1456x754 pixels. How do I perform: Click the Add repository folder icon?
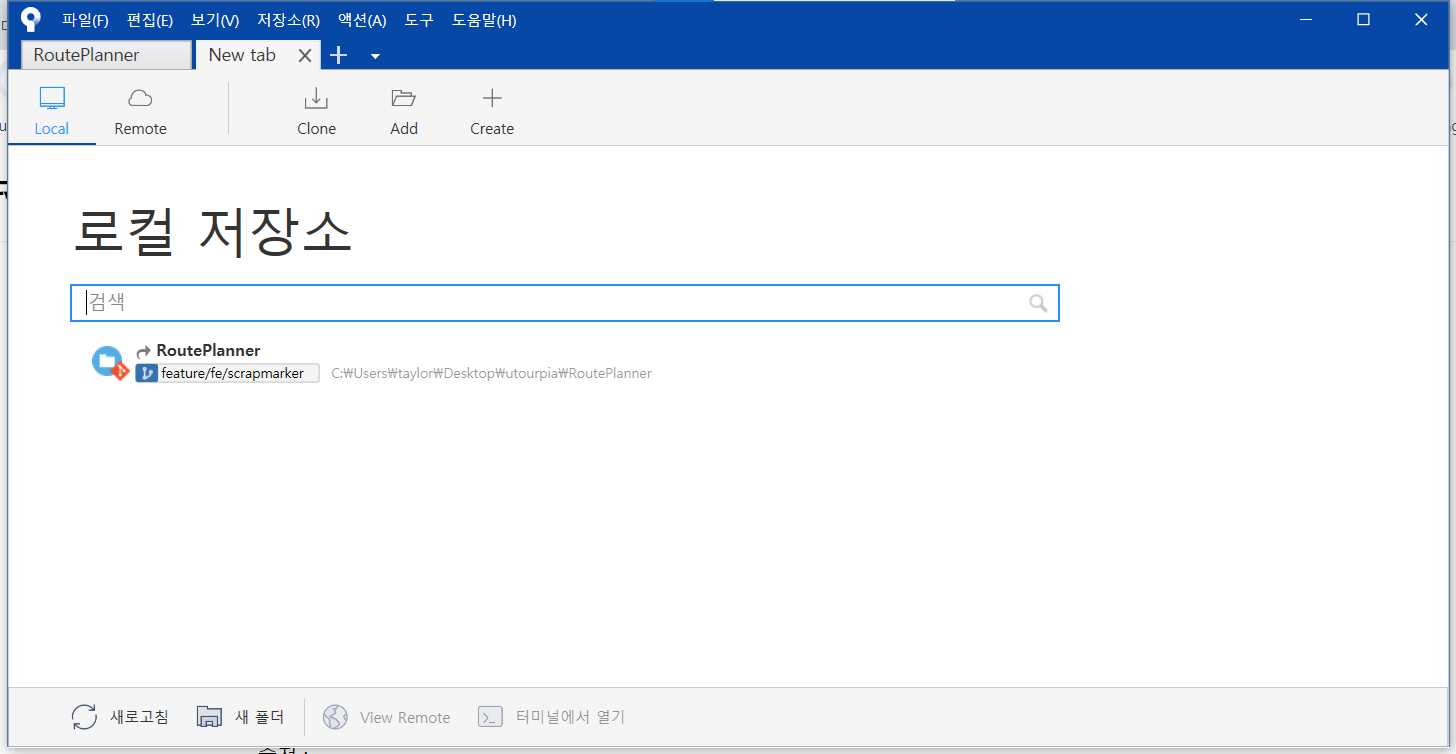tap(404, 98)
